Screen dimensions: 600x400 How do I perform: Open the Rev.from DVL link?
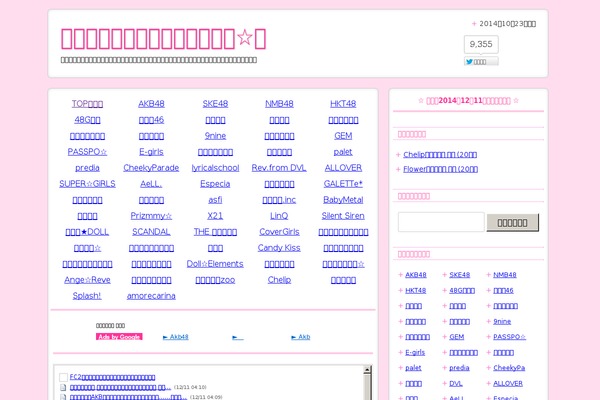click(279, 168)
